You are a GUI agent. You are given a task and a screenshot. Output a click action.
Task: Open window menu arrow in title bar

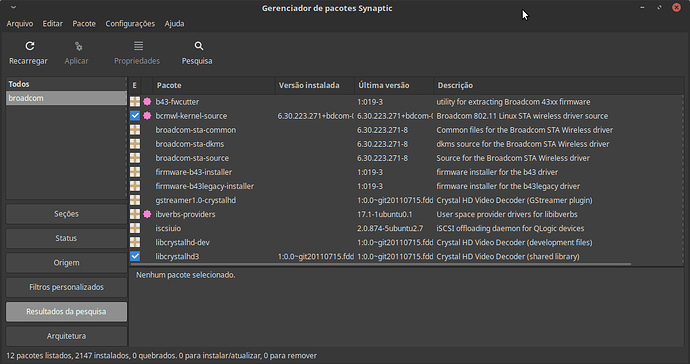click(x=13, y=7)
